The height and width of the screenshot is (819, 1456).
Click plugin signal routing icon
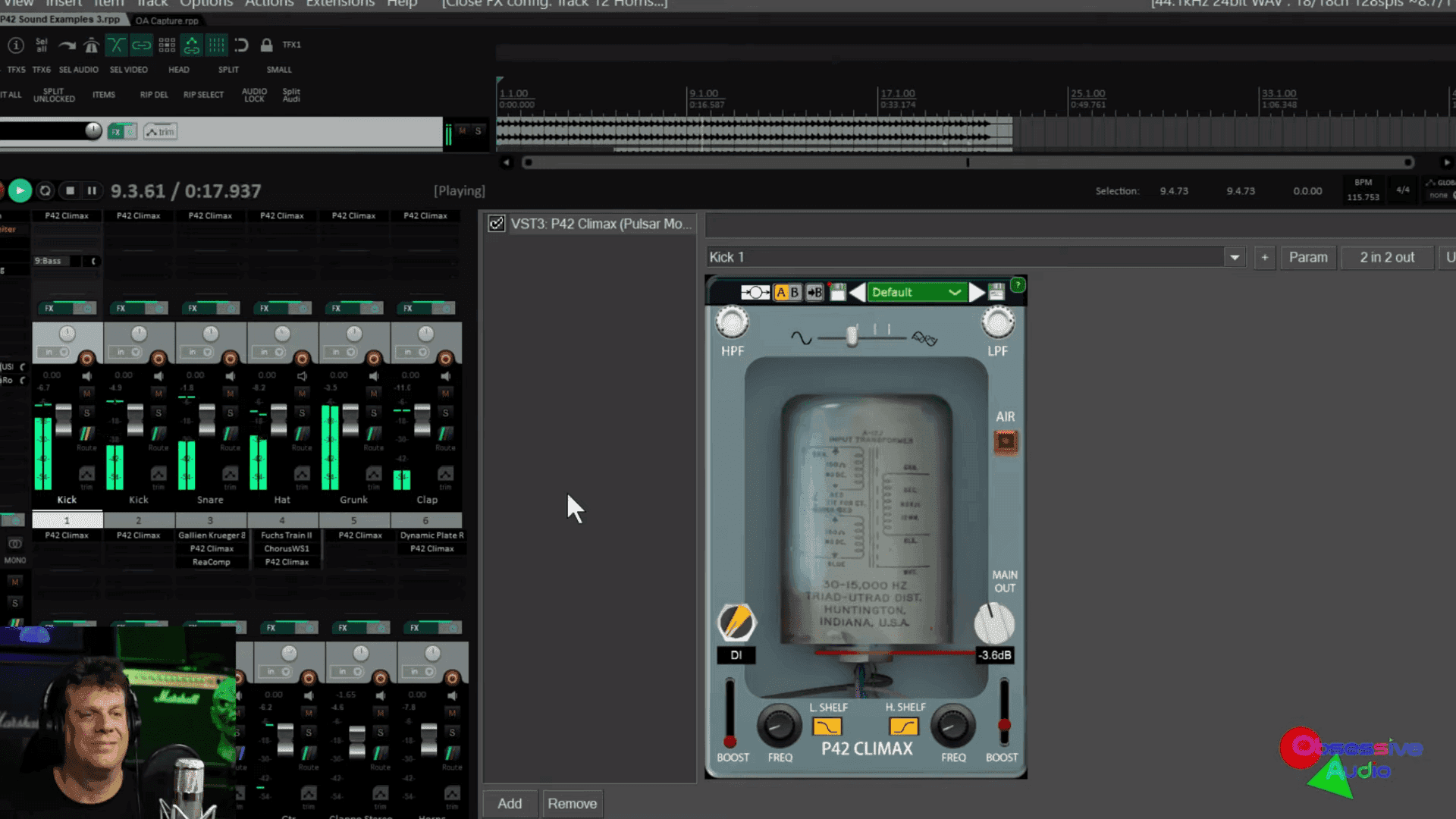755,293
